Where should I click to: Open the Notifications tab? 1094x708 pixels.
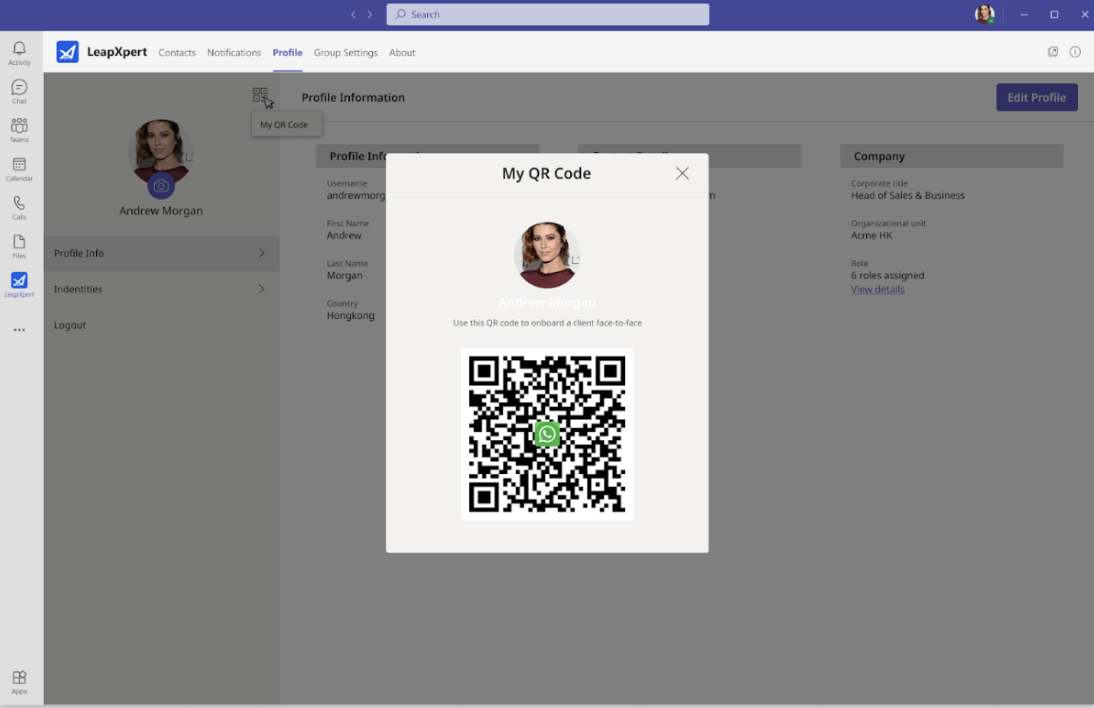coord(234,52)
